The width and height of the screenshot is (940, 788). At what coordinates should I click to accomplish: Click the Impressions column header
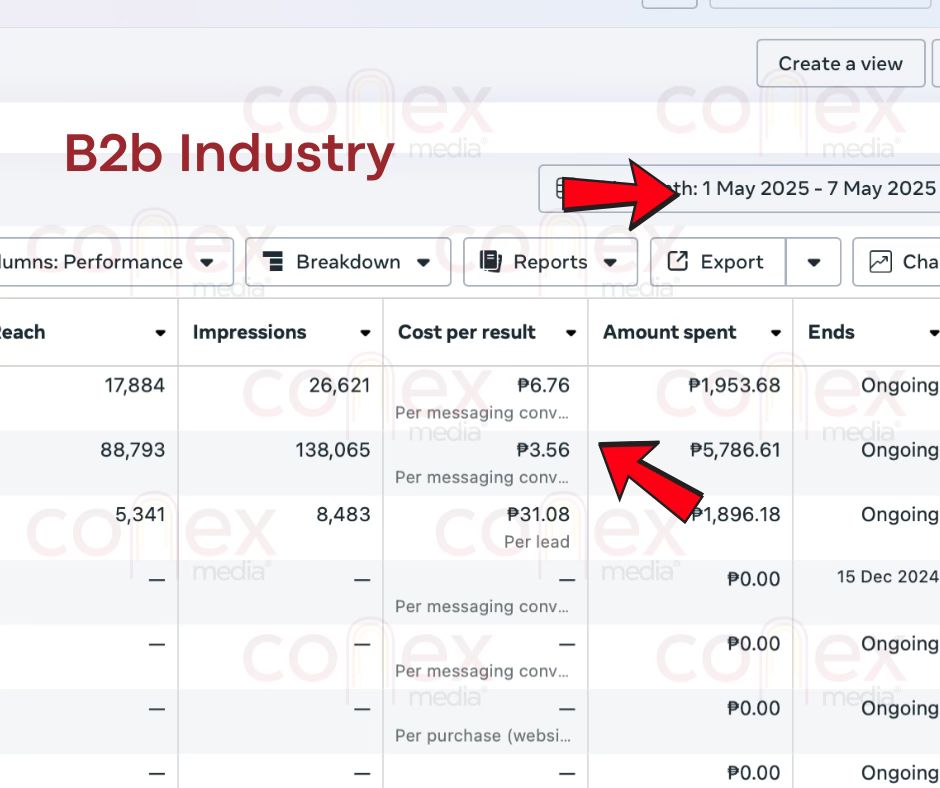coord(281,332)
